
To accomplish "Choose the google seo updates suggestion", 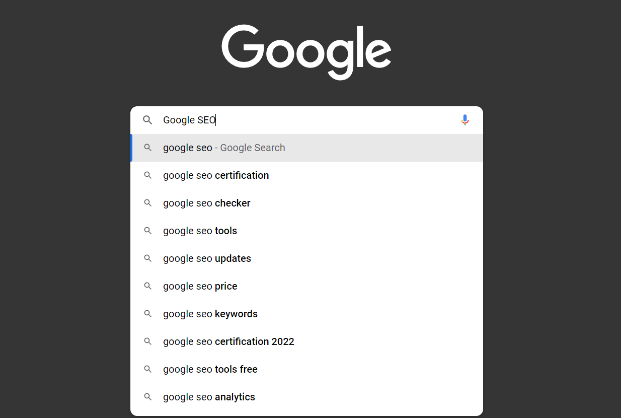I will click(x=307, y=259).
